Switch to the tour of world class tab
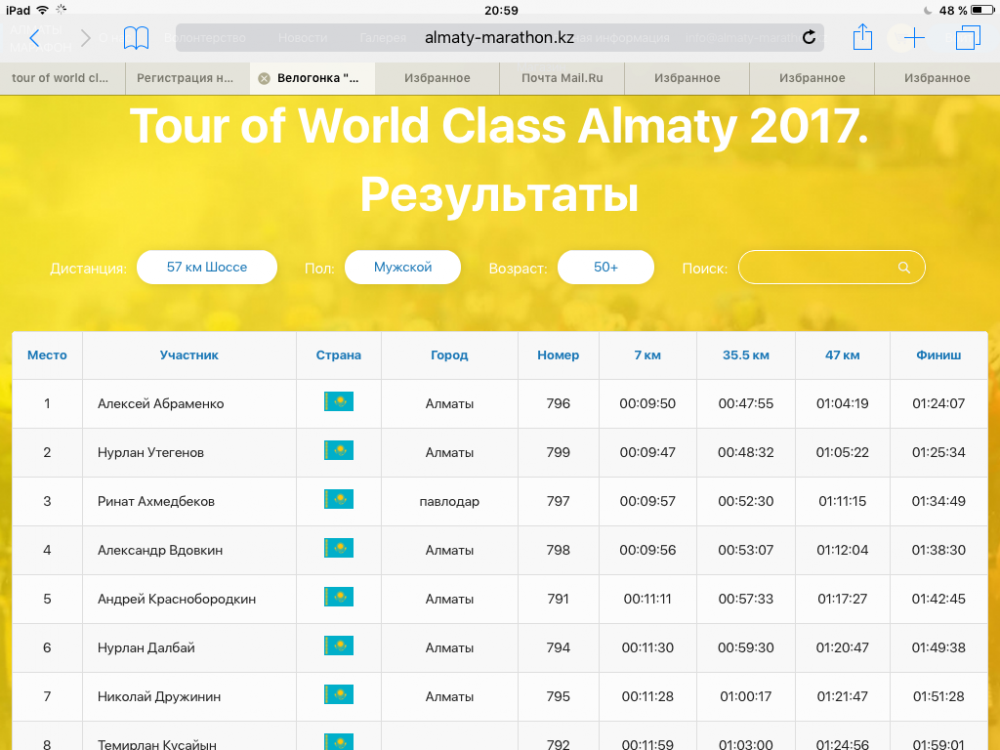Screen dimensions: 1000x750 coord(61,78)
